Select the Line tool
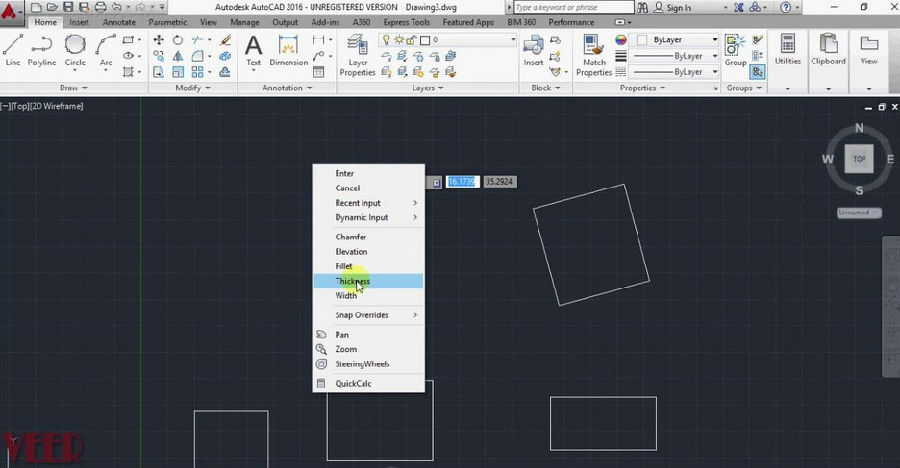This screenshot has height=468, width=900. click(13, 50)
